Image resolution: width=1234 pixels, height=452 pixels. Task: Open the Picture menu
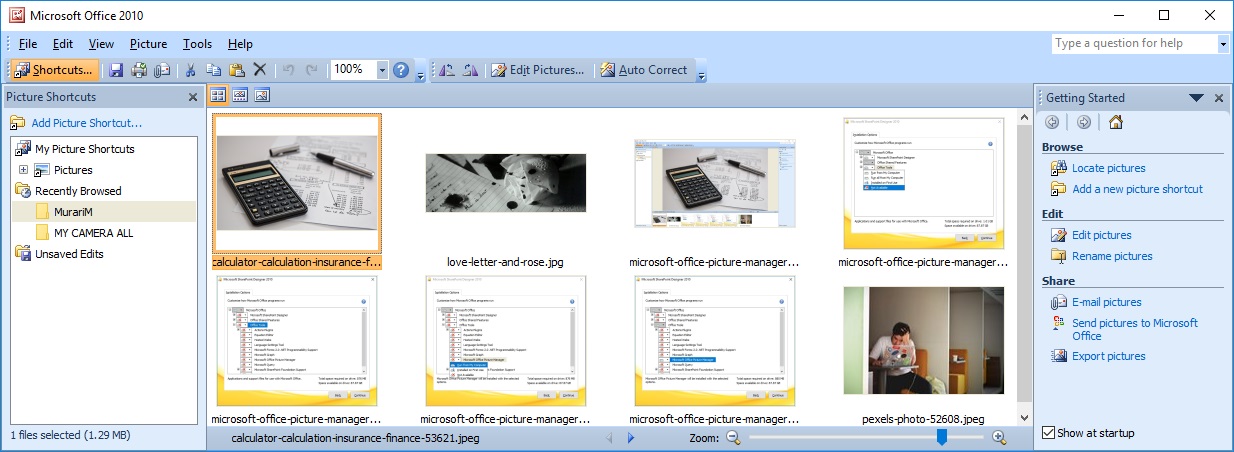tap(148, 44)
